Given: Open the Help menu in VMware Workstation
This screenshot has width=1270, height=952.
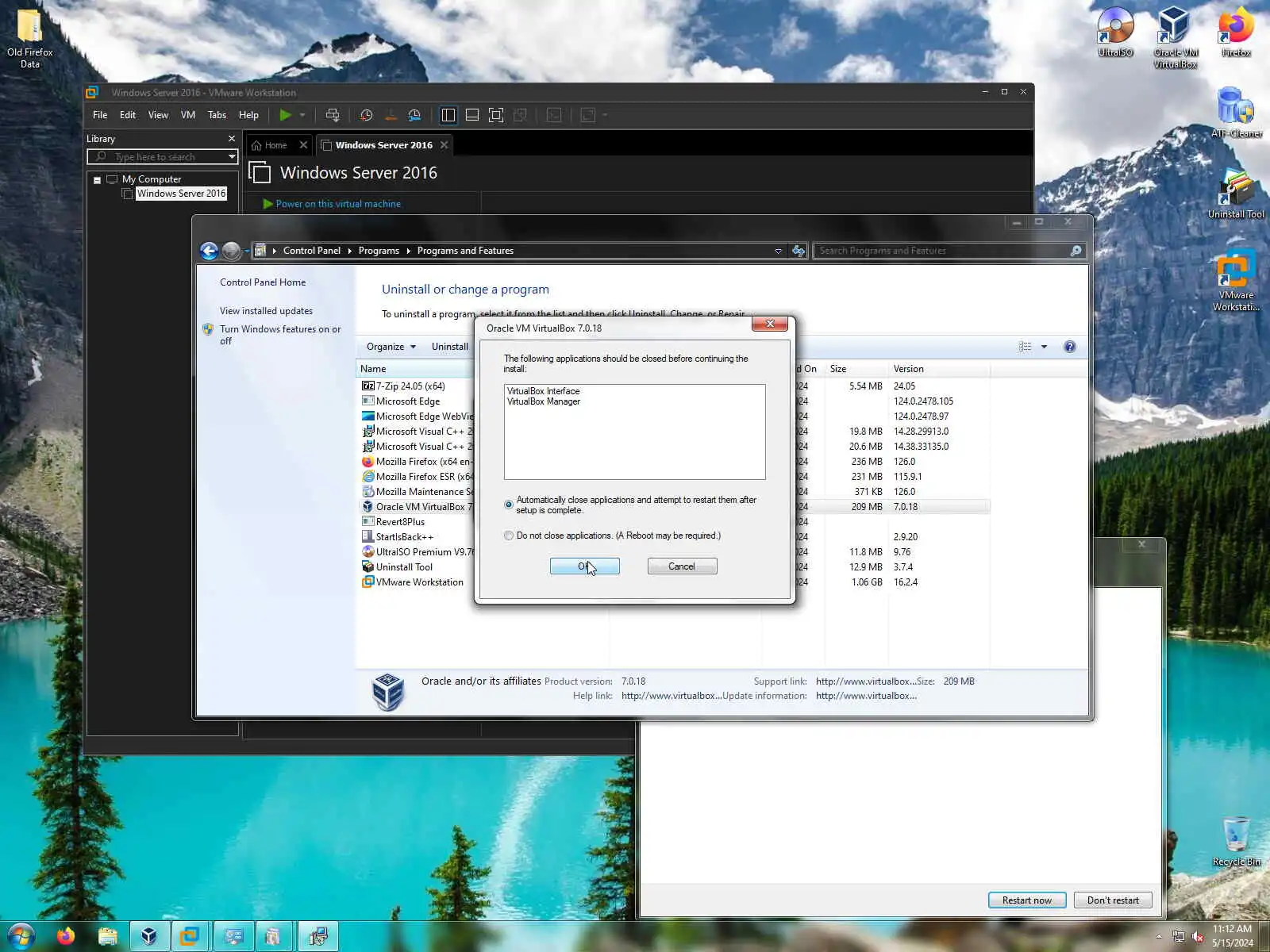Looking at the screenshot, I should click(248, 115).
